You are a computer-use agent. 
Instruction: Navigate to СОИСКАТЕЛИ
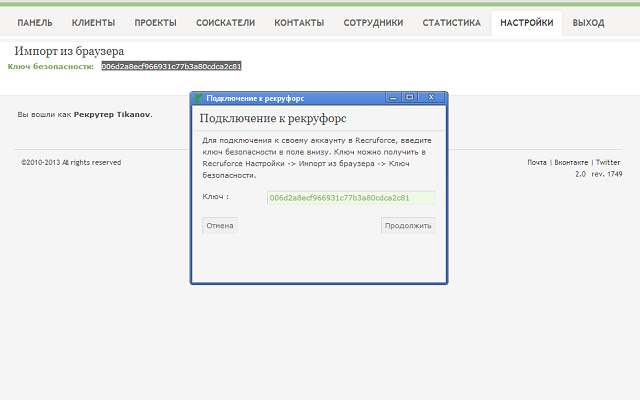click(225, 23)
